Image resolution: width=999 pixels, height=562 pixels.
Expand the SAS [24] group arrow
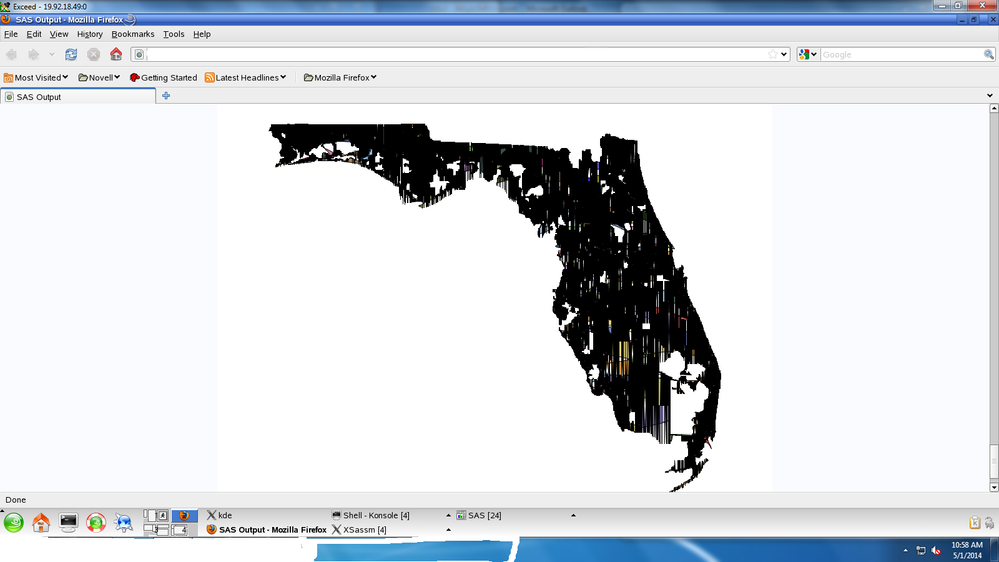point(573,515)
